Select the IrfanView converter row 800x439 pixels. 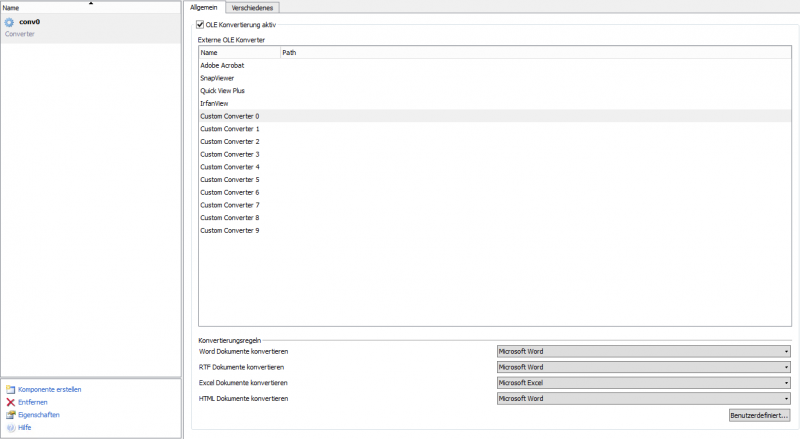[x=215, y=103]
